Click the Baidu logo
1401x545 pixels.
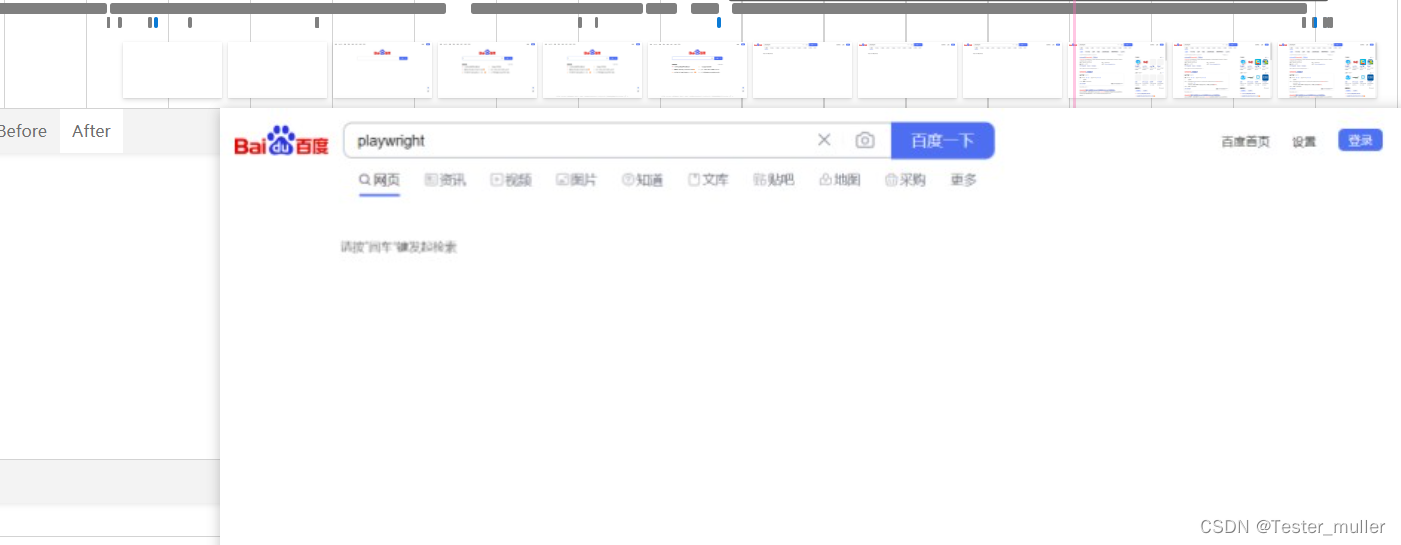[x=281, y=141]
